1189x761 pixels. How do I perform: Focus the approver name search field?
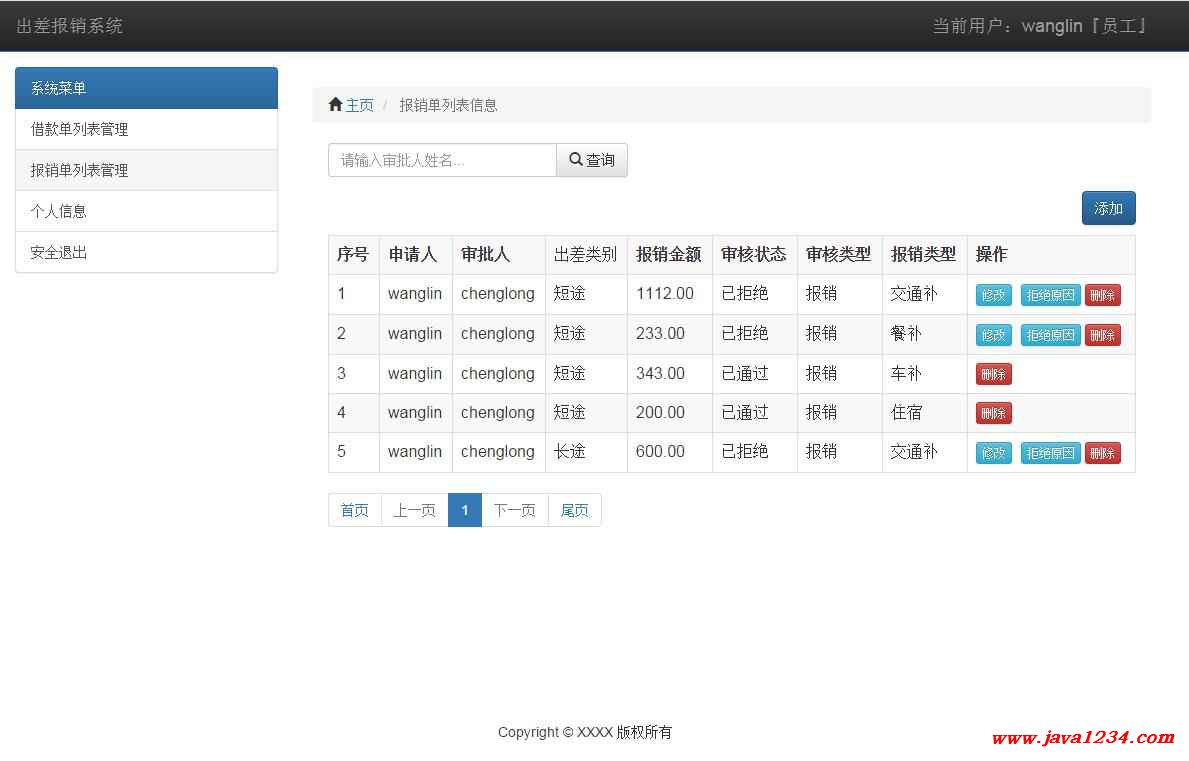442,160
